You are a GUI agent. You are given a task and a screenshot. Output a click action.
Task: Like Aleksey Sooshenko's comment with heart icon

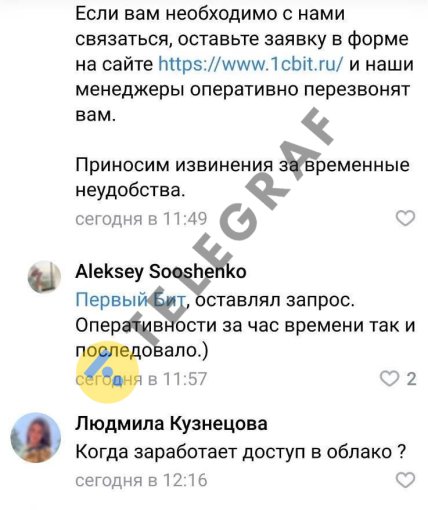click(390, 379)
